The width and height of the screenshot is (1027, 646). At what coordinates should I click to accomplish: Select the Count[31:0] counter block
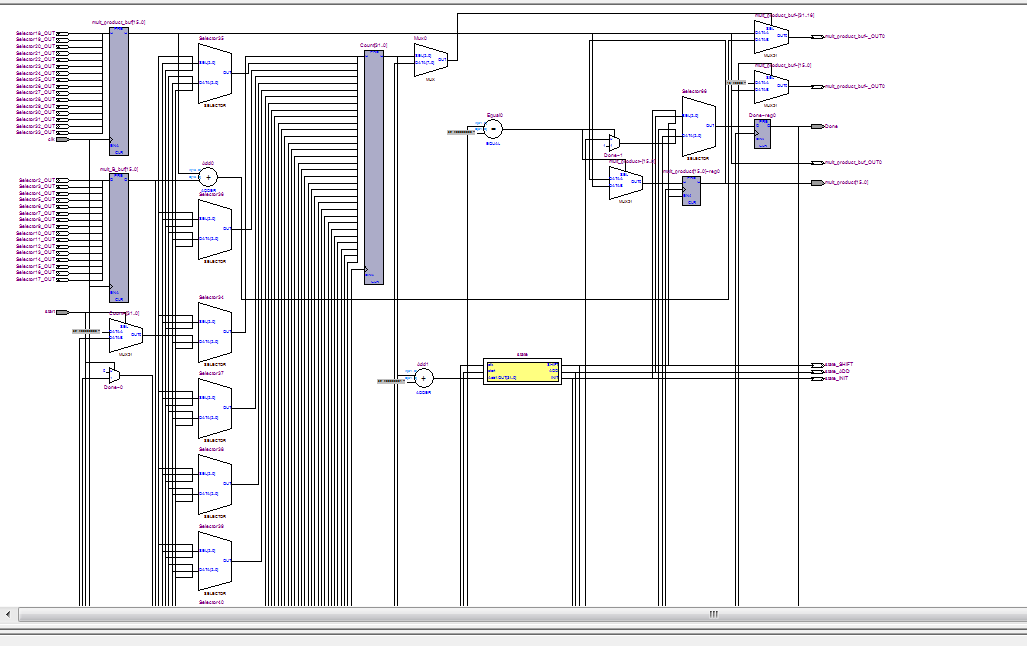pyautogui.click(x=373, y=165)
